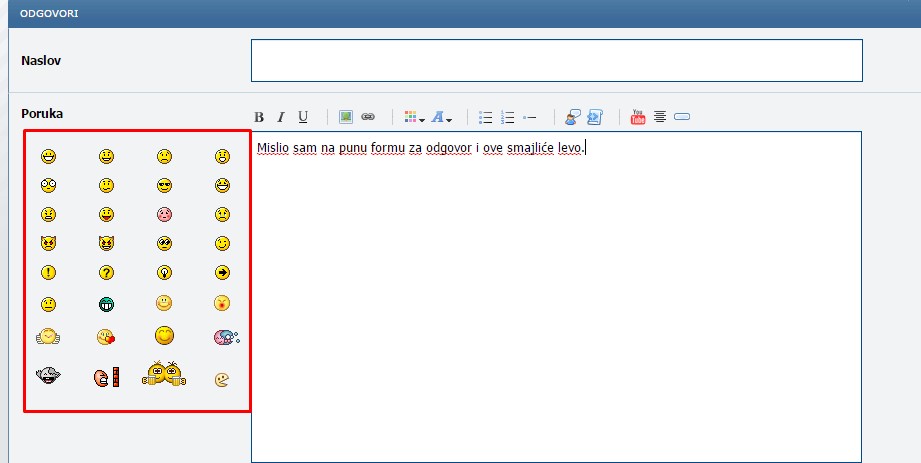Insert the crying smiley in third row
The image size is (921, 463).
[222, 214]
